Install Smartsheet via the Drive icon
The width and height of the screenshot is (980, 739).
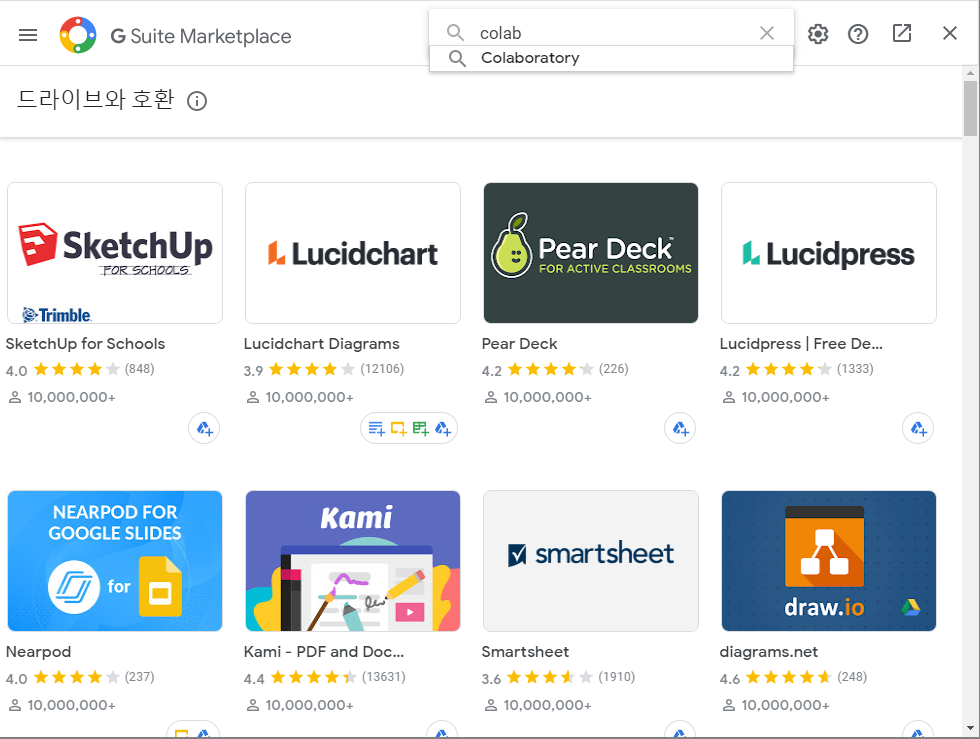[680, 731]
